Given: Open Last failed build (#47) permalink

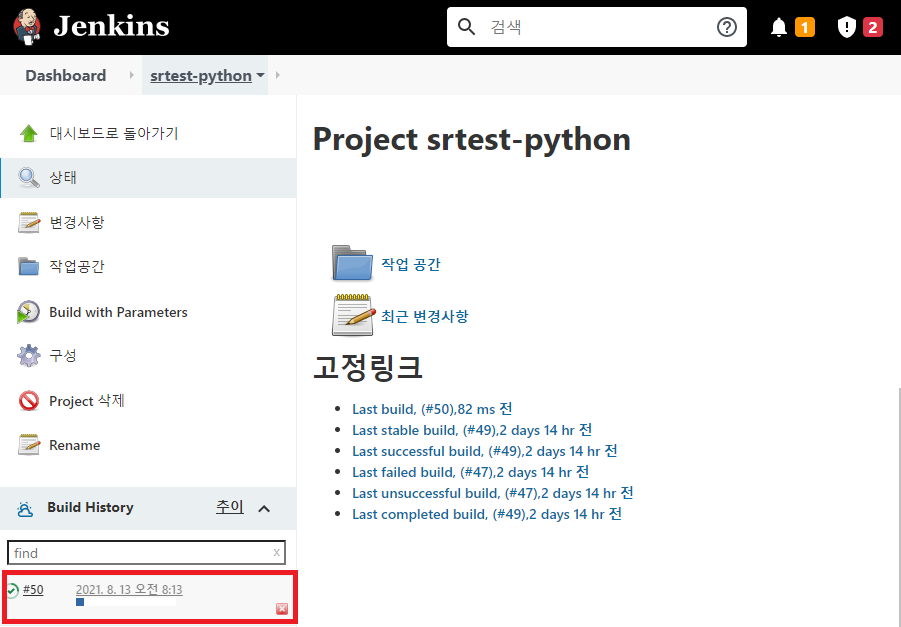Looking at the screenshot, I should coord(471,472).
